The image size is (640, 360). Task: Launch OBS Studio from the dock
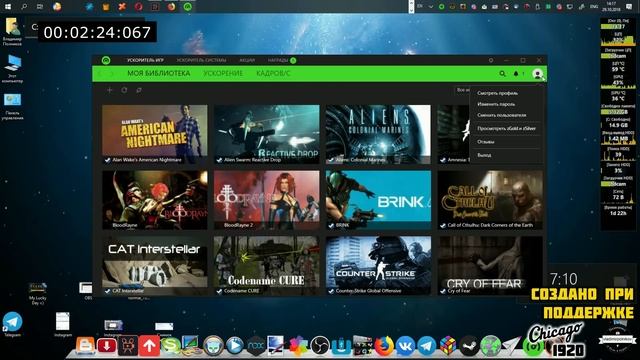point(320,346)
